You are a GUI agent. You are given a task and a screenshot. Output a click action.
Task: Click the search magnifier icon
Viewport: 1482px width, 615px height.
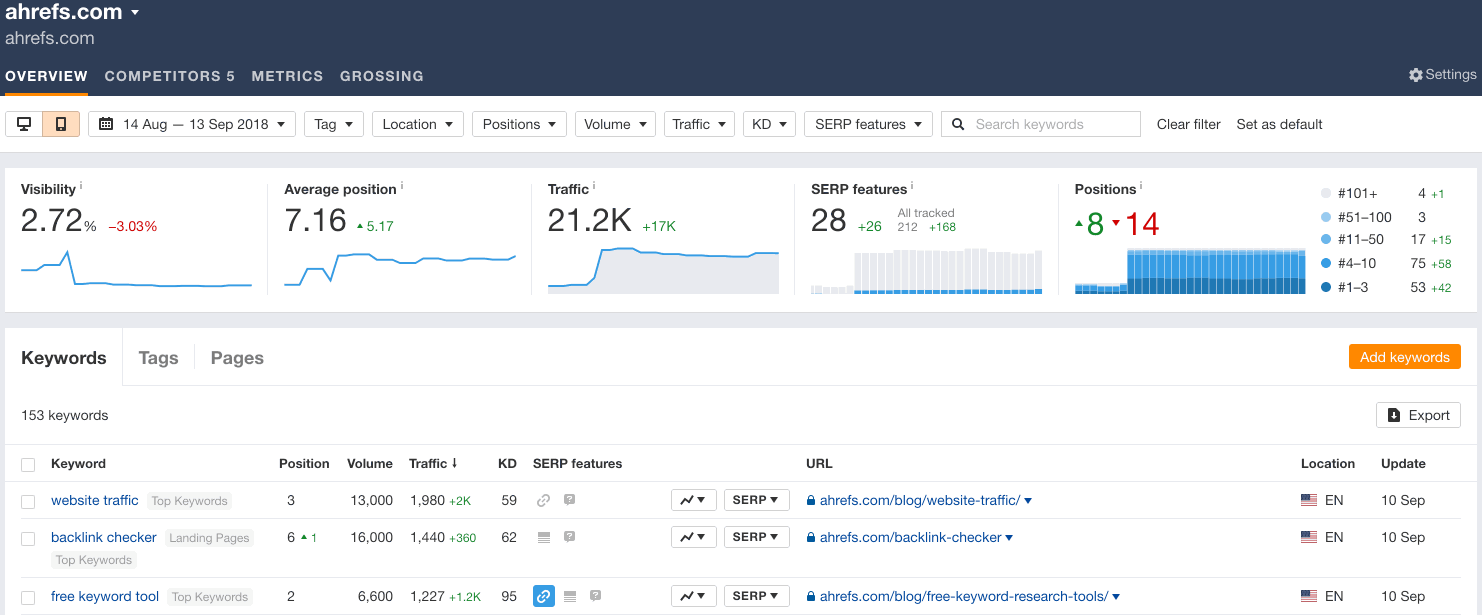(957, 123)
